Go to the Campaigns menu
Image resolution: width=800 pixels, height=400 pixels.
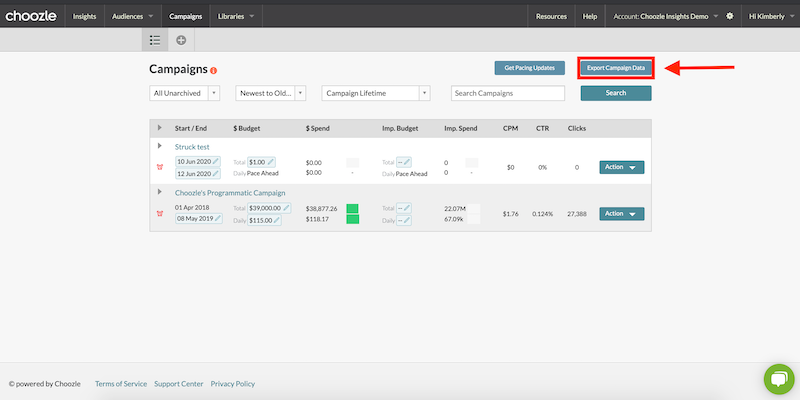(185, 16)
